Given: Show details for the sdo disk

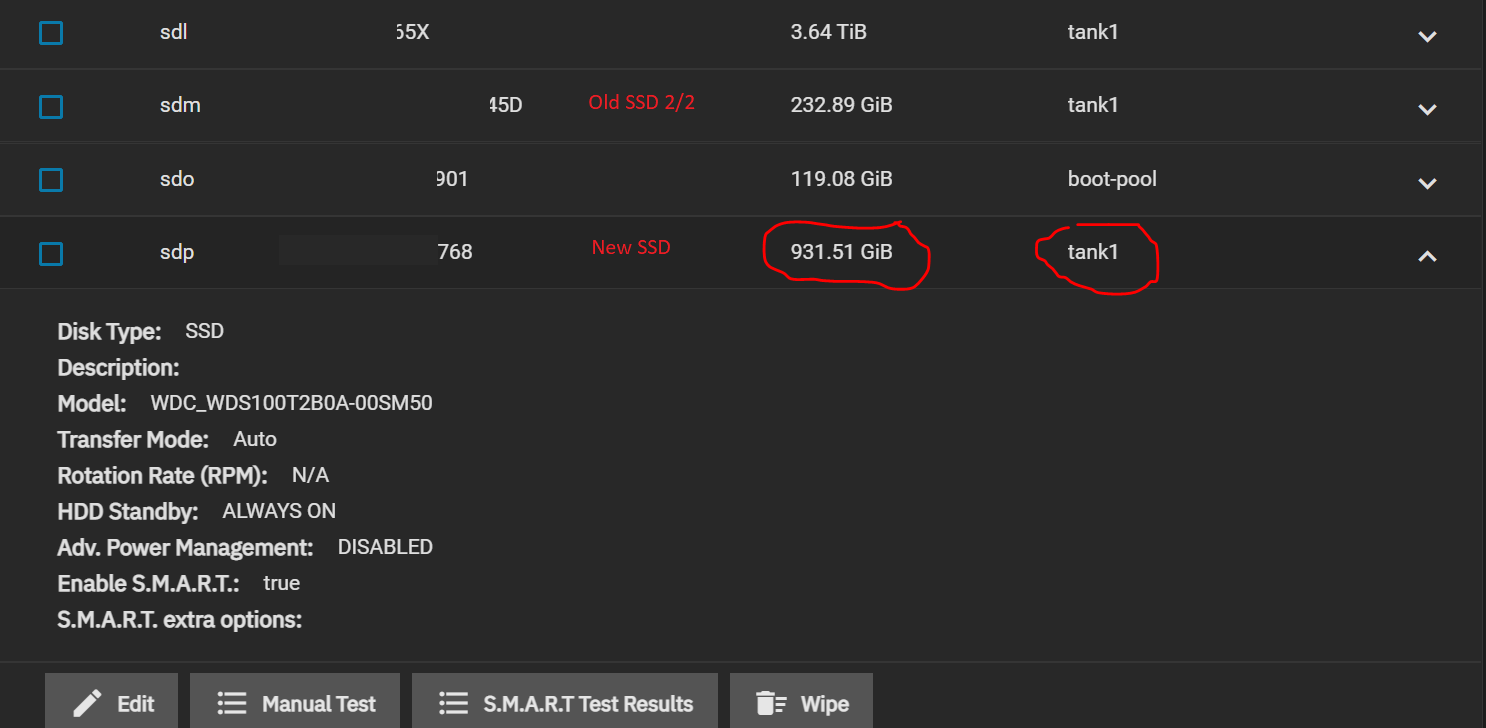Looking at the screenshot, I should coord(1427,183).
